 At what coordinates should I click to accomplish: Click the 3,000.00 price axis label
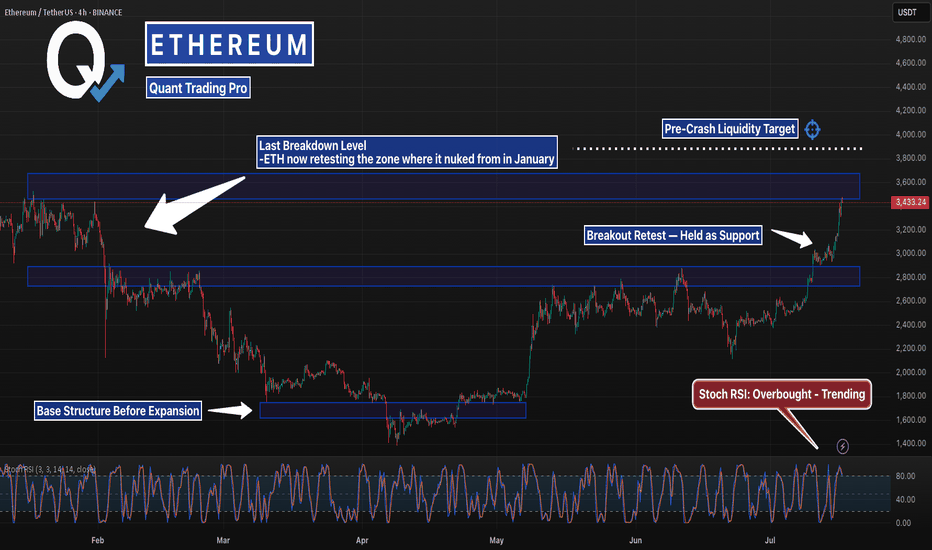[x=911, y=253]
